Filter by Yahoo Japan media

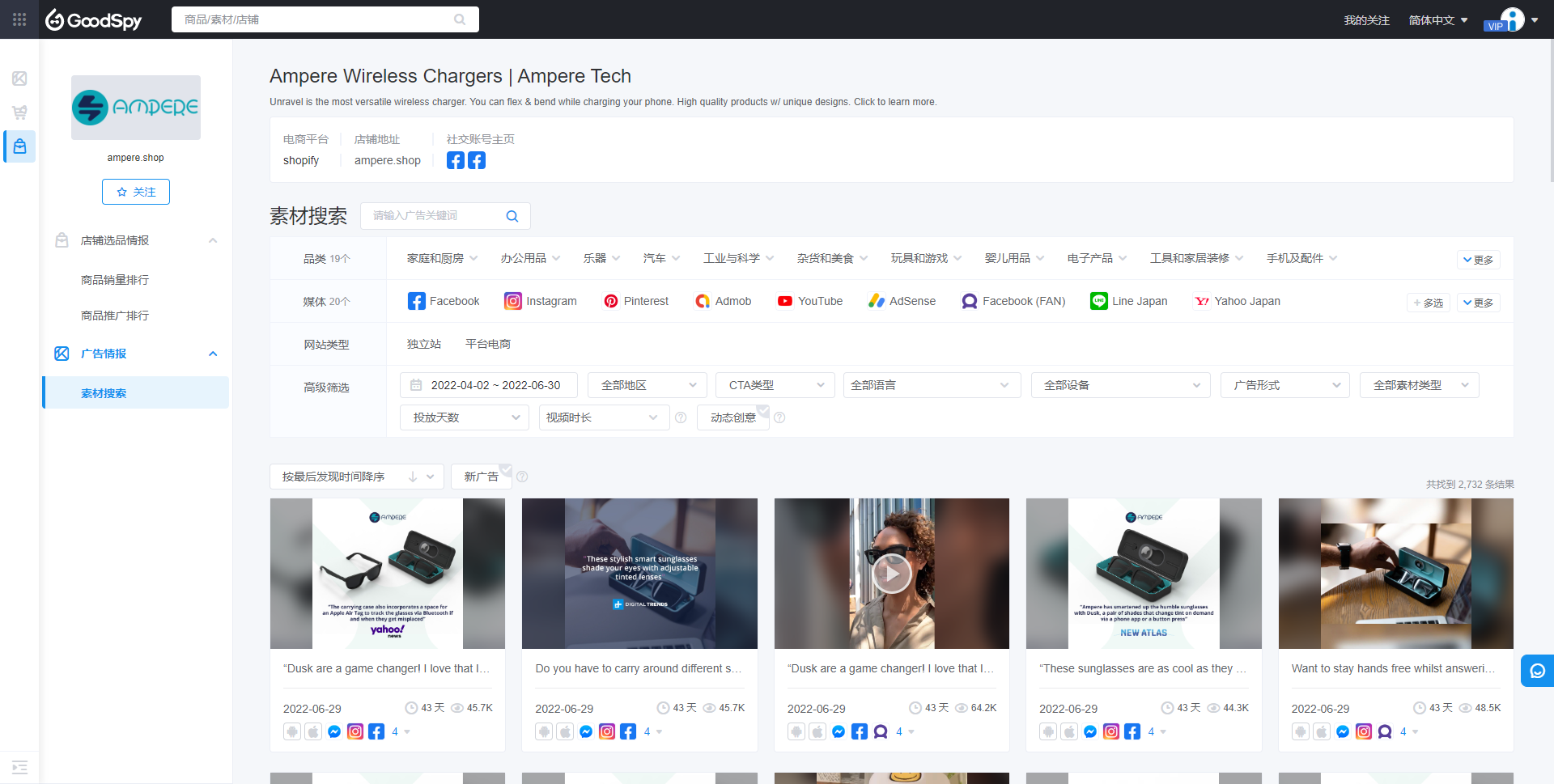1237,301
